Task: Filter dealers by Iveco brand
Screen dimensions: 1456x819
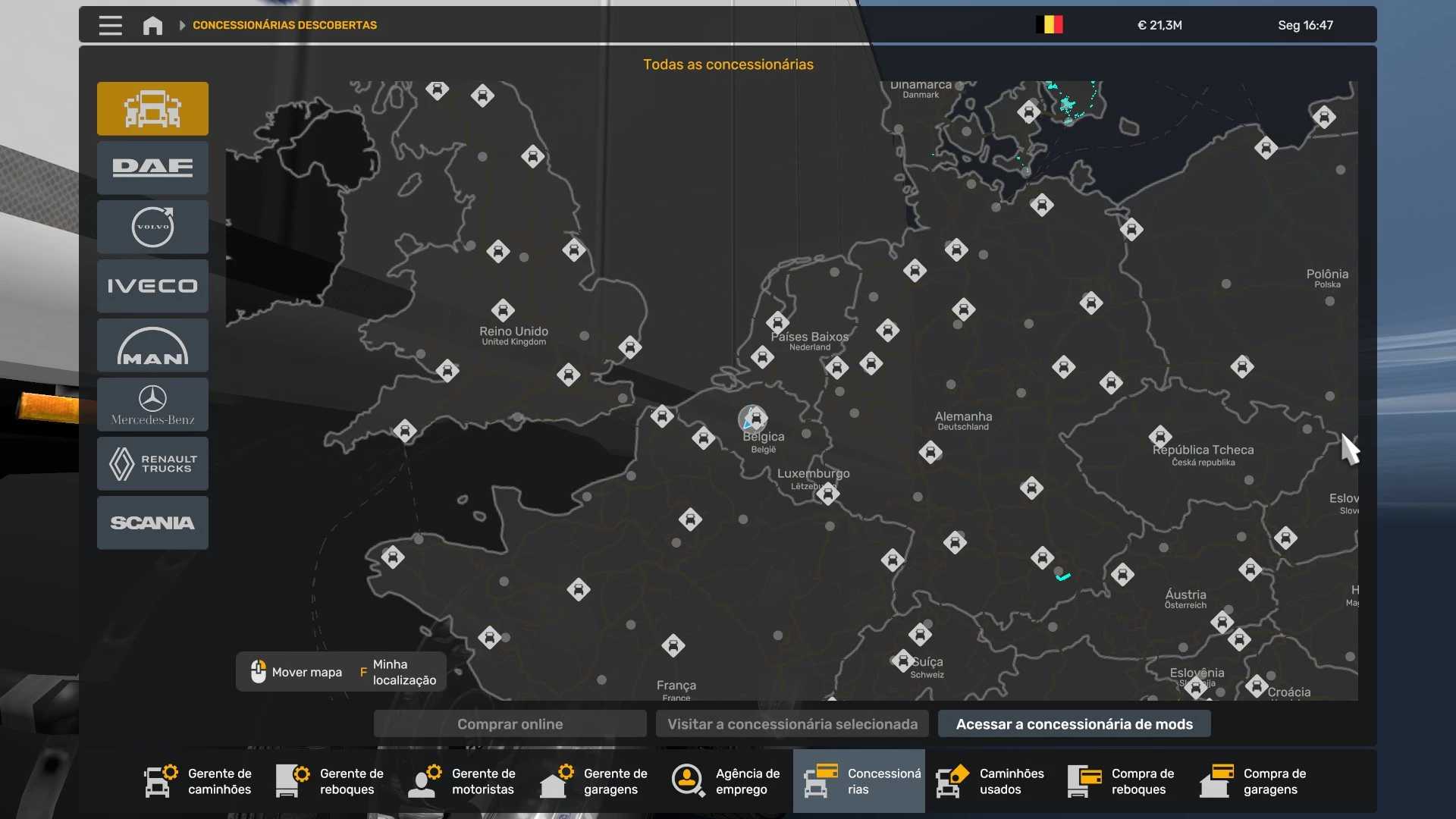Action: (x=152, y=286)
